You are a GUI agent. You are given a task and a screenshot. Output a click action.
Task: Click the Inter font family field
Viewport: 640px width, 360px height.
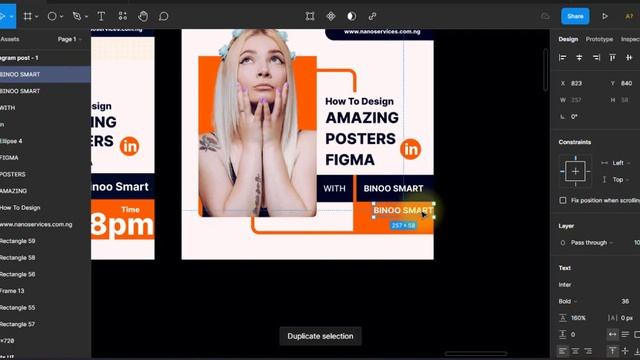click(x=565, y=284)
